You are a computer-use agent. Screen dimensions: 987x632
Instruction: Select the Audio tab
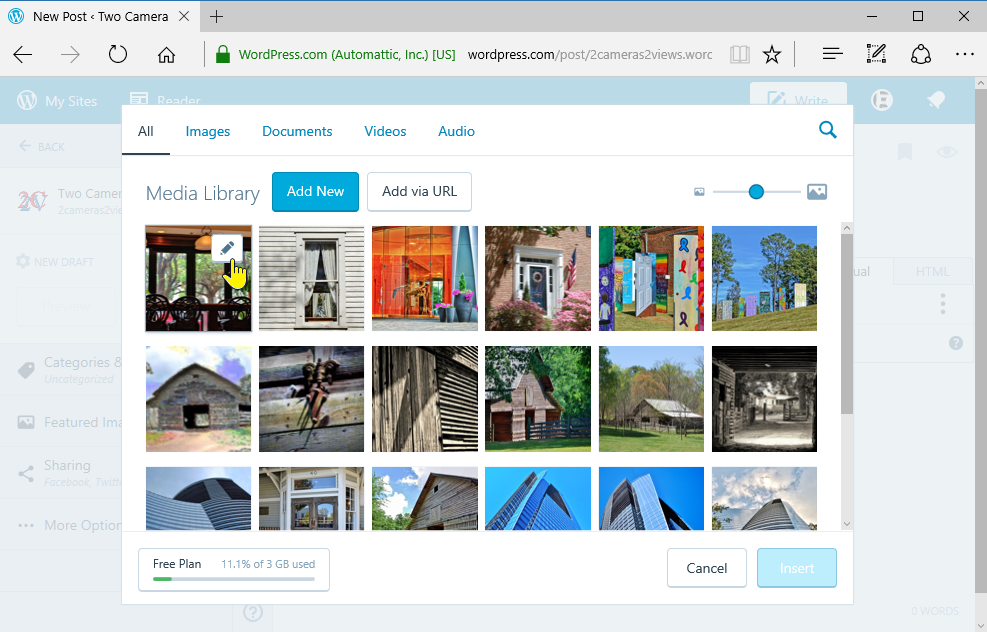[x=456, y=131]
